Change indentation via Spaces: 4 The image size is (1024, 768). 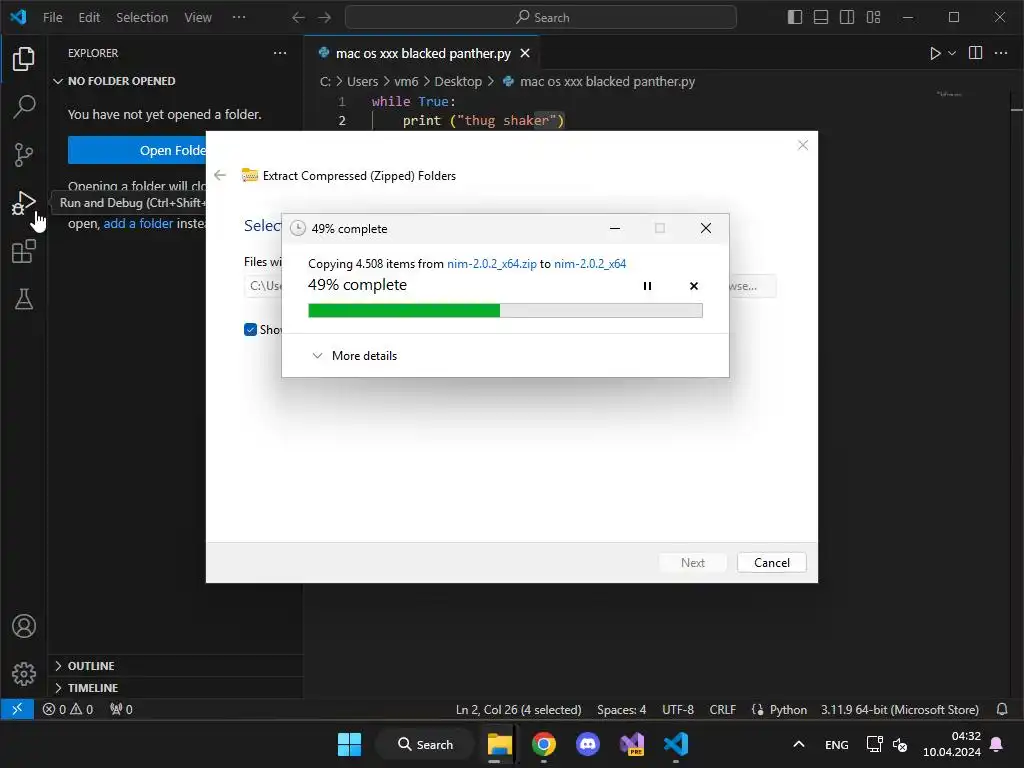click(621, 709)
